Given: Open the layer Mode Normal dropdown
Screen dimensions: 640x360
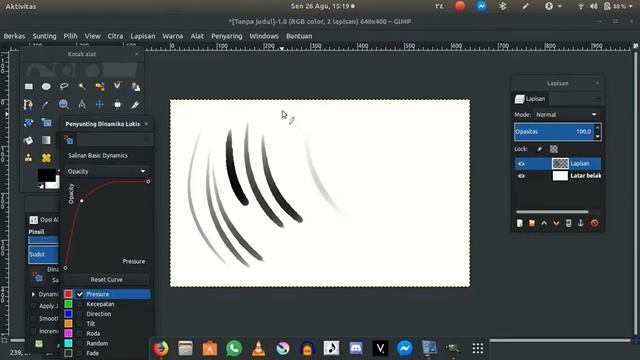Looking at the screenshot, I should click(x=567, y=115).
